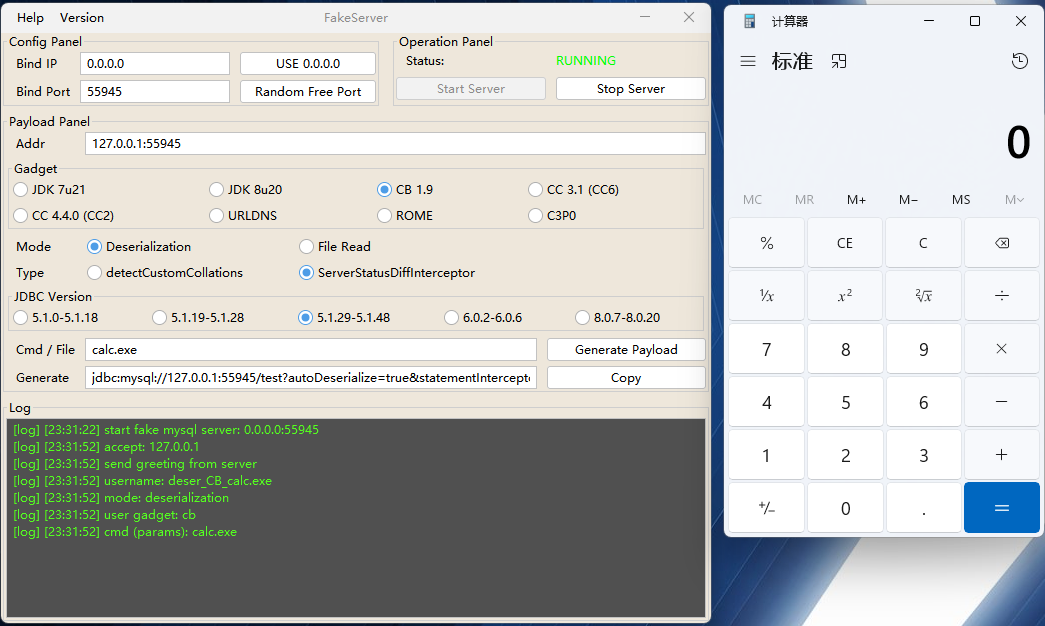Click Calculator MS memory store

961,199
